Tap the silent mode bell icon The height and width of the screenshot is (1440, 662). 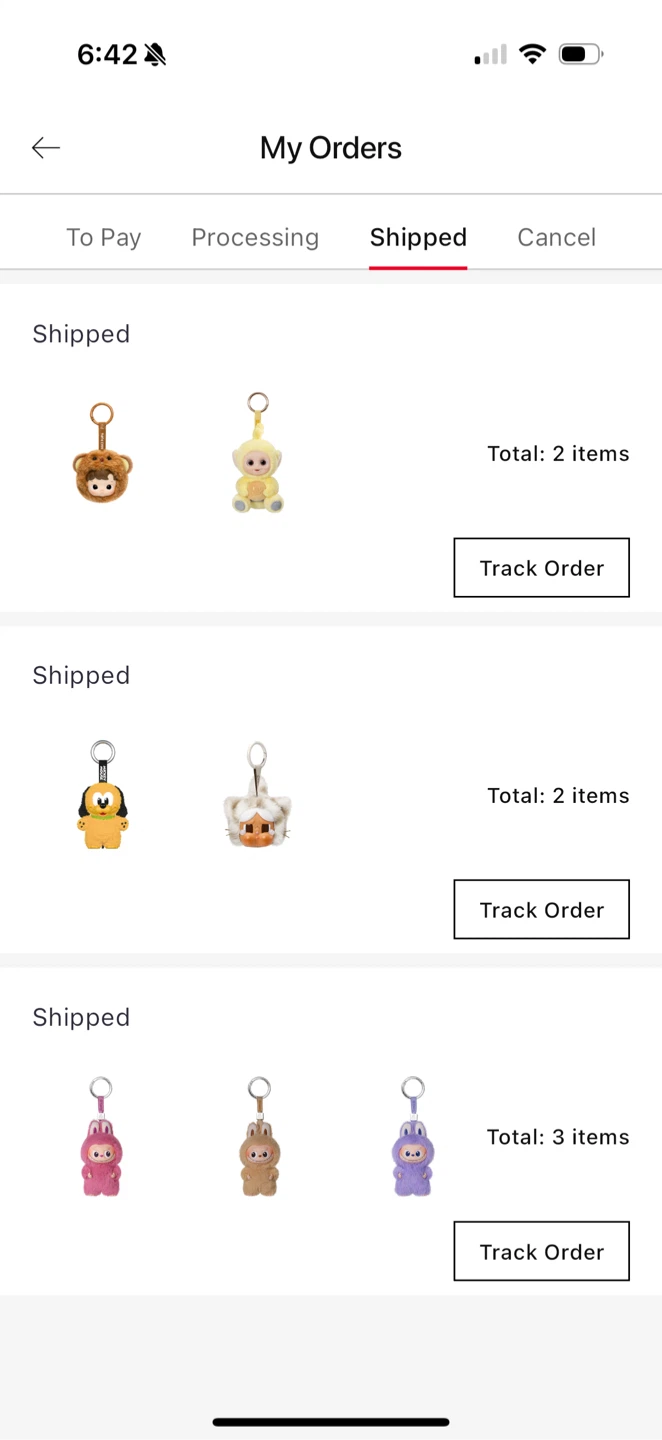[155, 55]
